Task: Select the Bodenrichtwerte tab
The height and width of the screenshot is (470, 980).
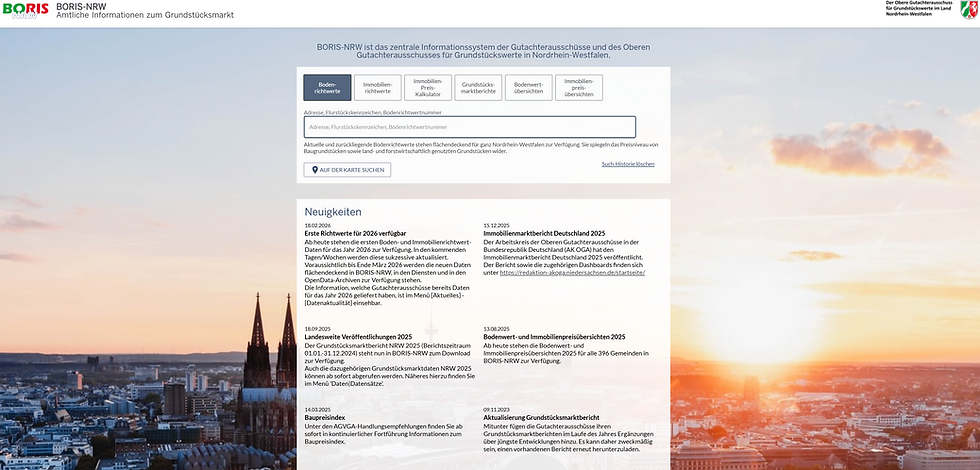Action: point(328,88)
